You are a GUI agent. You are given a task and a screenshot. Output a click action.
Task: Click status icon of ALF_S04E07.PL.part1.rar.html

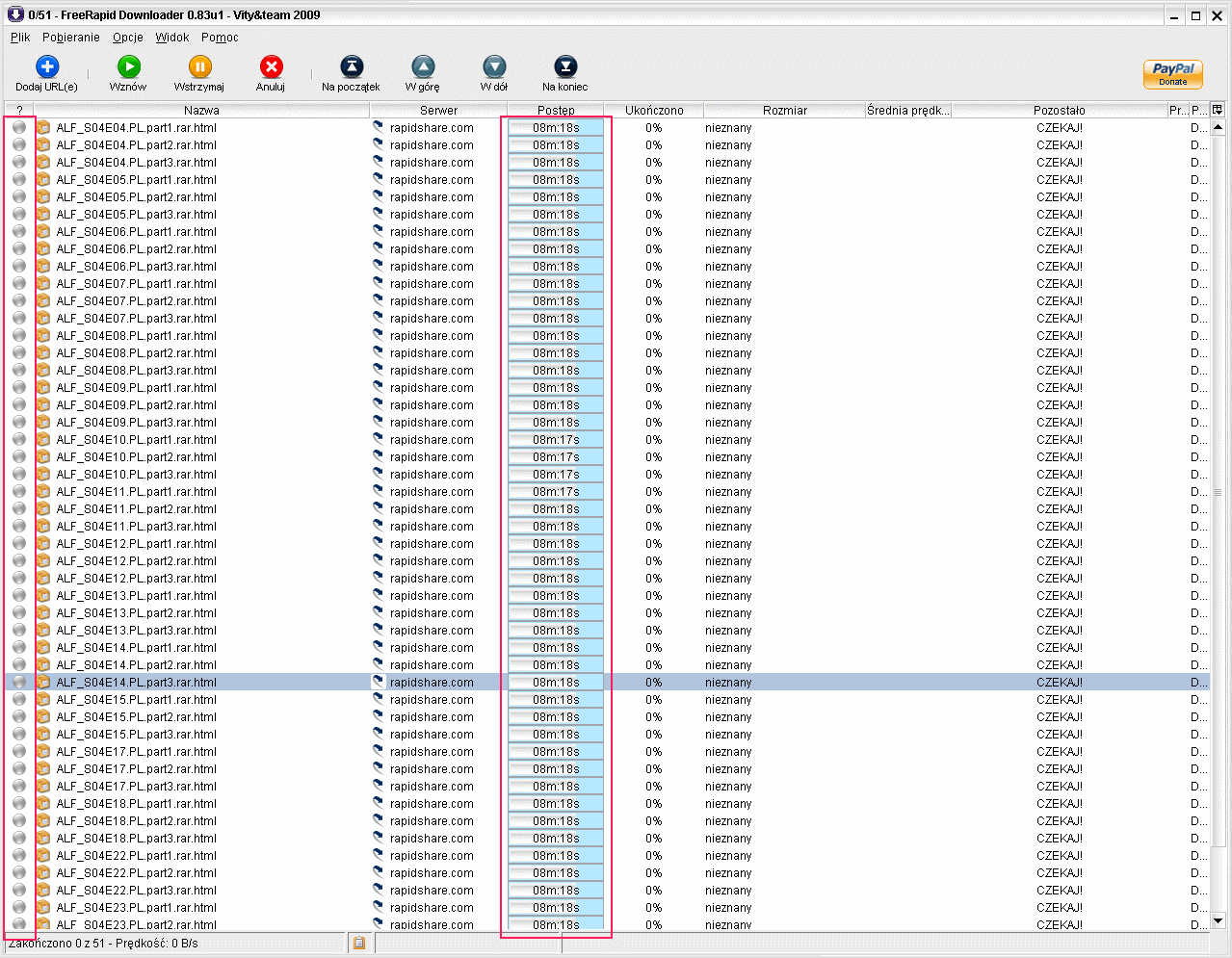19,284
